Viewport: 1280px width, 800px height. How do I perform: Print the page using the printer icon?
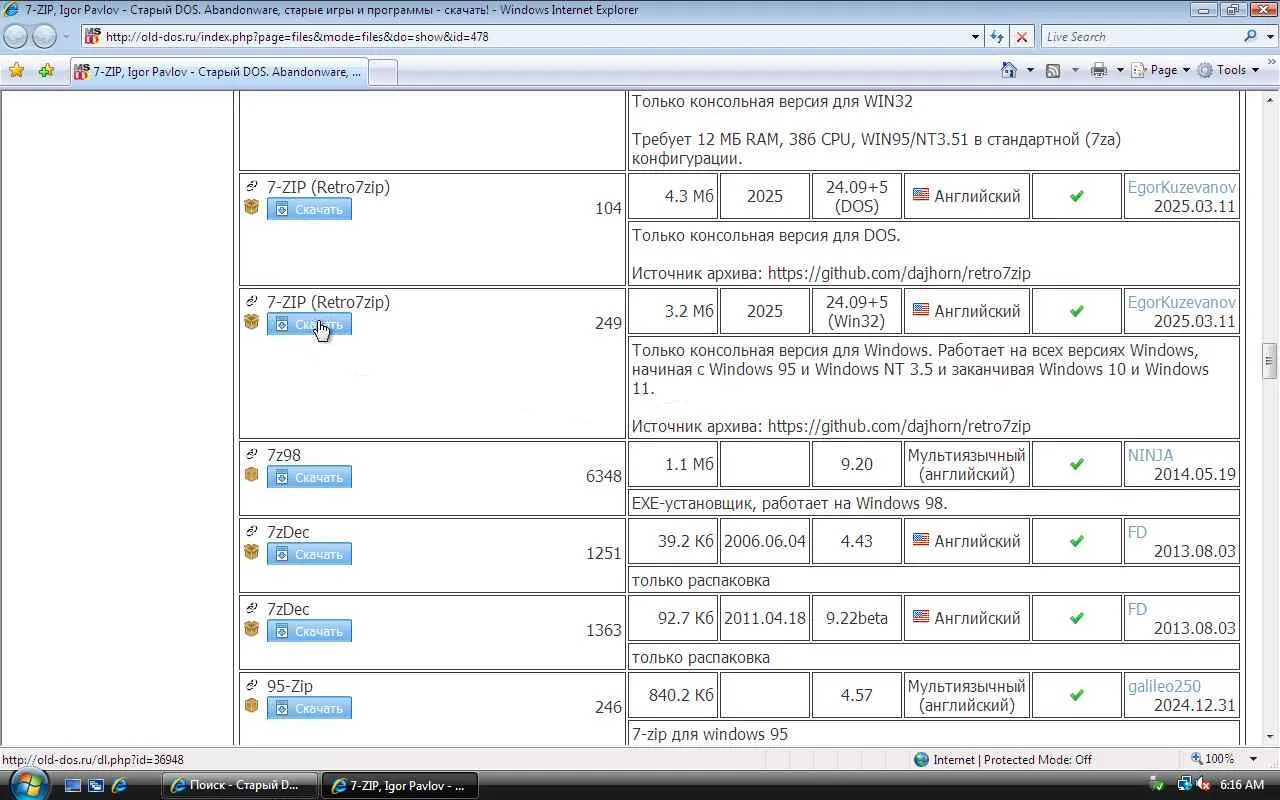tap(1099, 70)
